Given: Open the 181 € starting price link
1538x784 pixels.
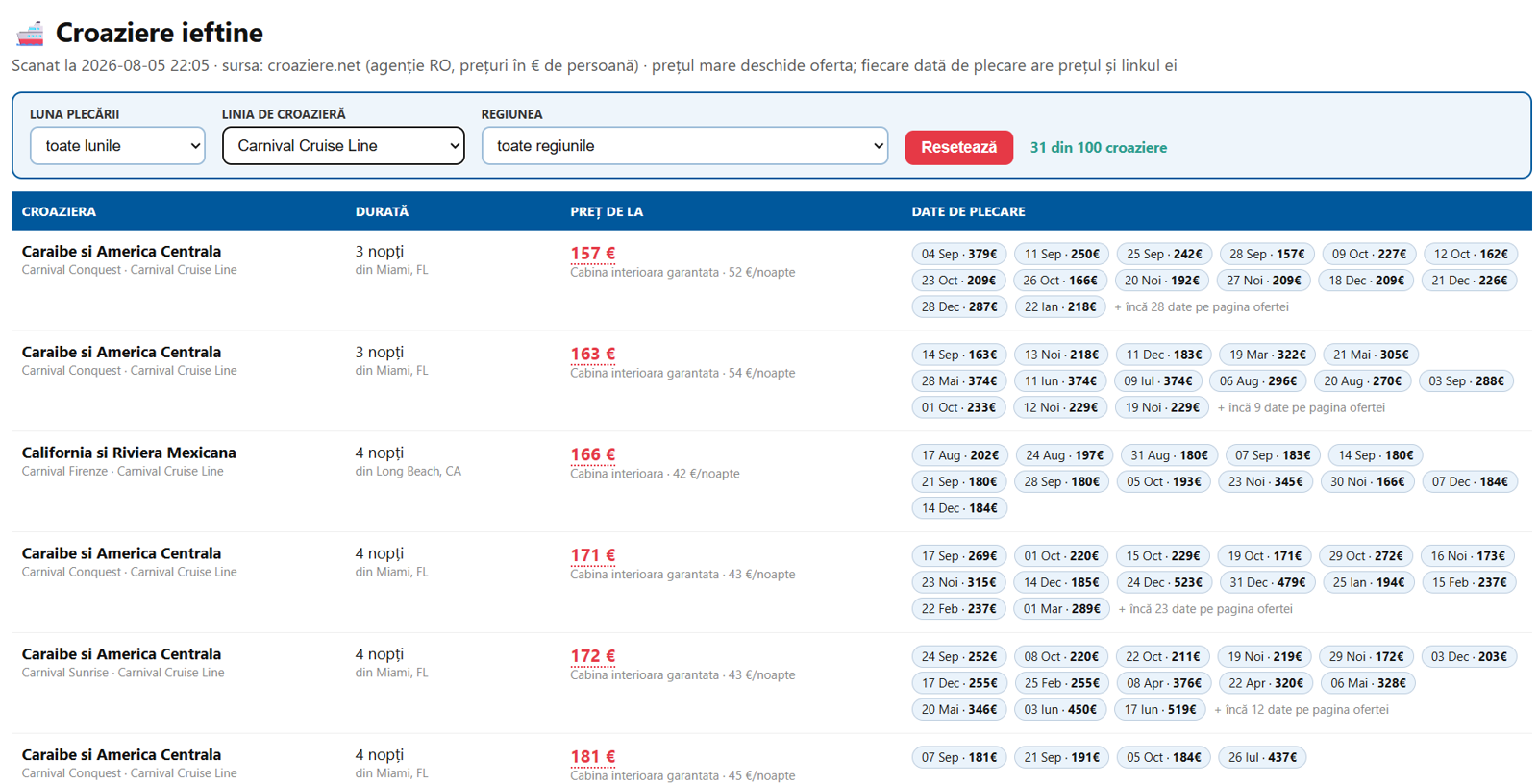Looking at the screenshot, I should pyautogui.click(x=592, y=757).
